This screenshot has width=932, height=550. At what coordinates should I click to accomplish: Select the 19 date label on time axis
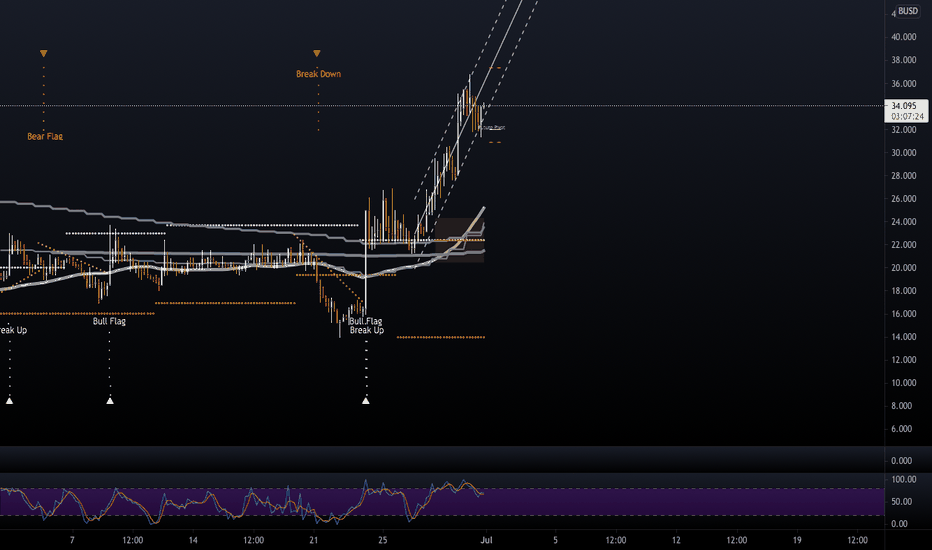797,540
